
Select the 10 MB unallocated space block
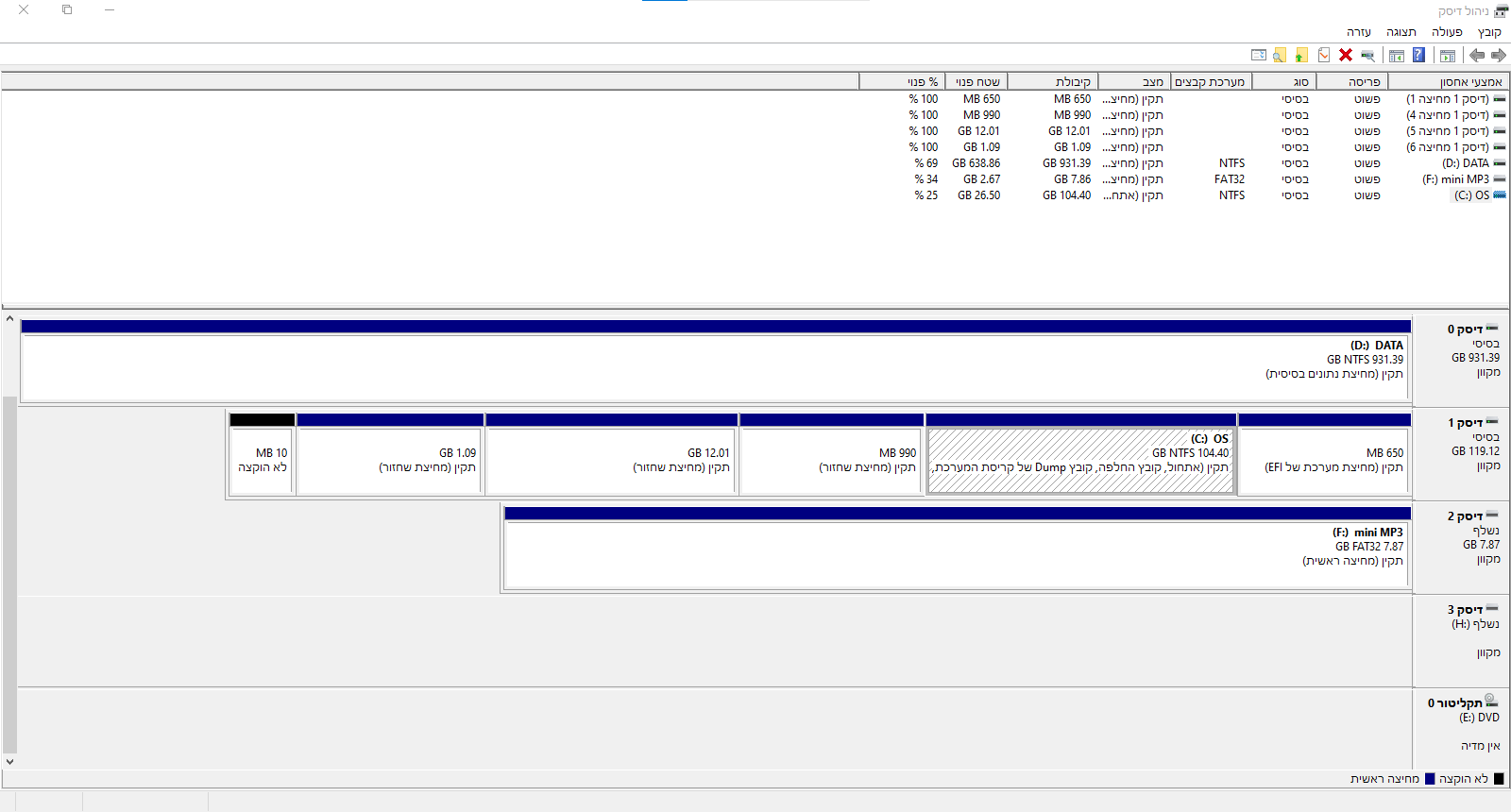coord(262,453)
